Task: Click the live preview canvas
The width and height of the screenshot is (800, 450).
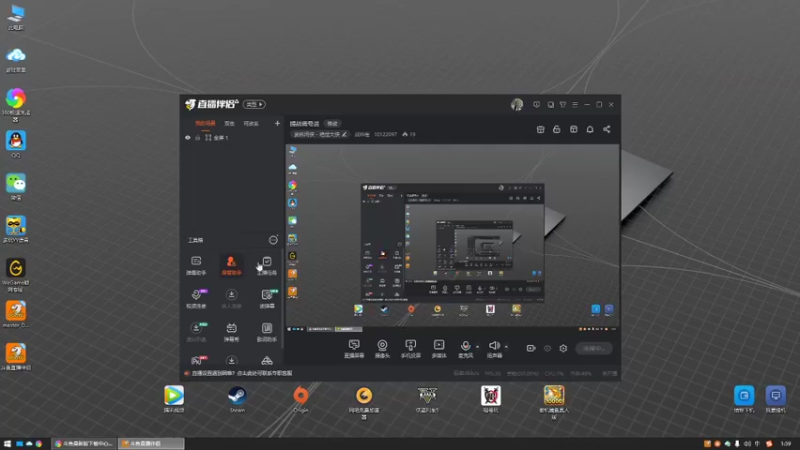Action: pyautogui.click(x=453, y=239)
